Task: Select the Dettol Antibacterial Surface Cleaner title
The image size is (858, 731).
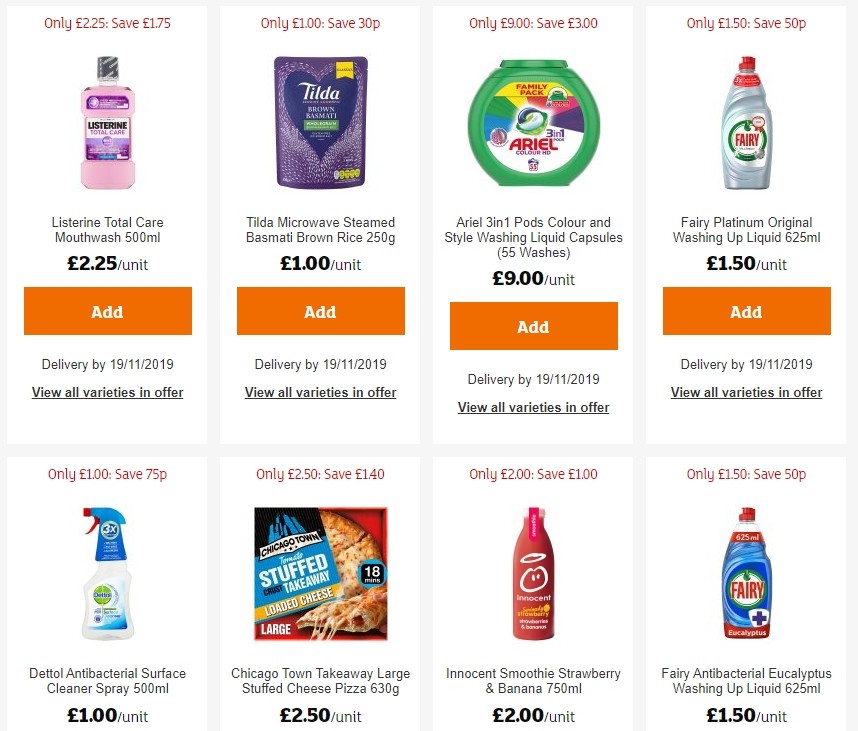Action: coord(107,681)
